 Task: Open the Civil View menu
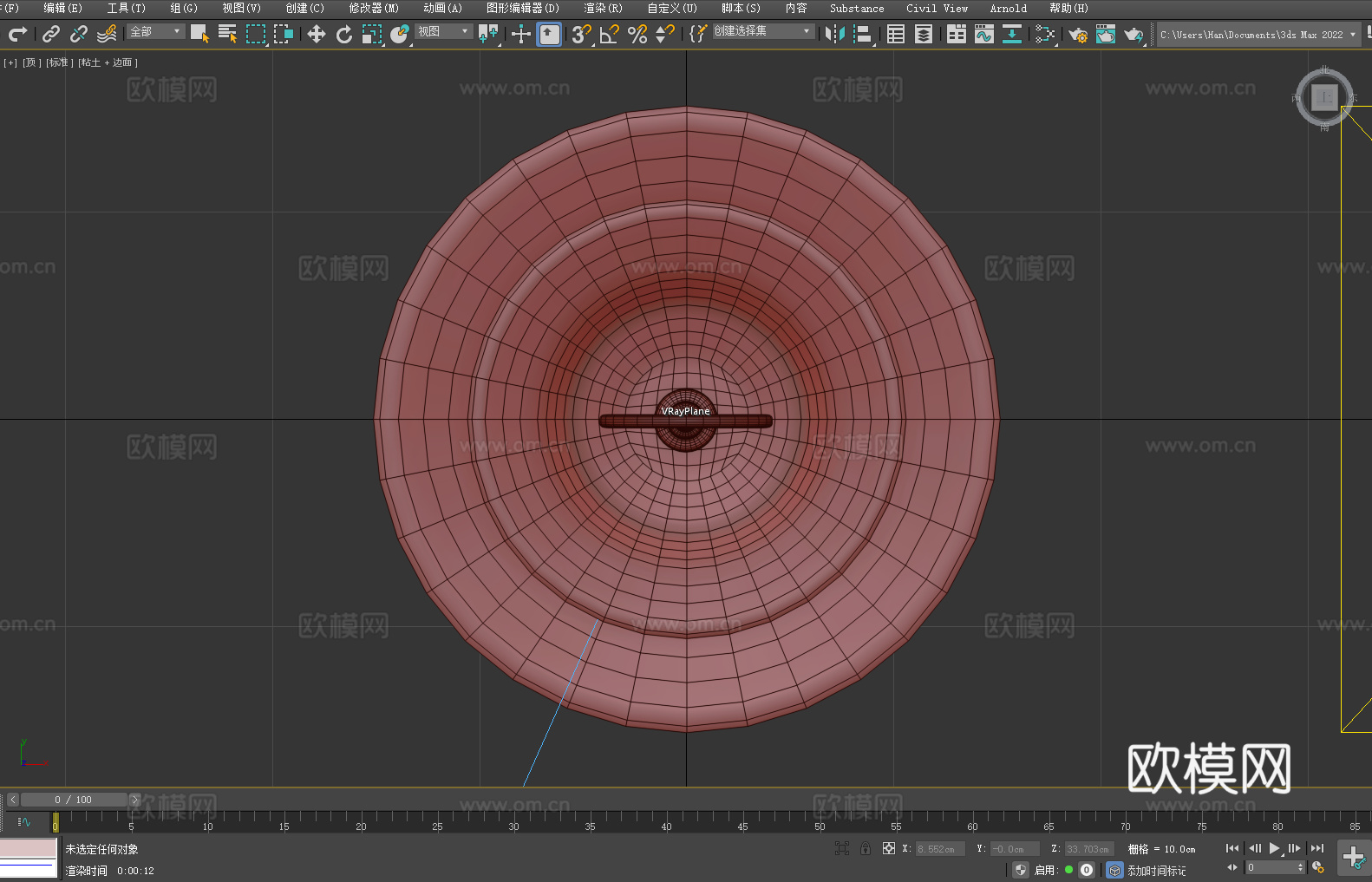tap(938, 8)
